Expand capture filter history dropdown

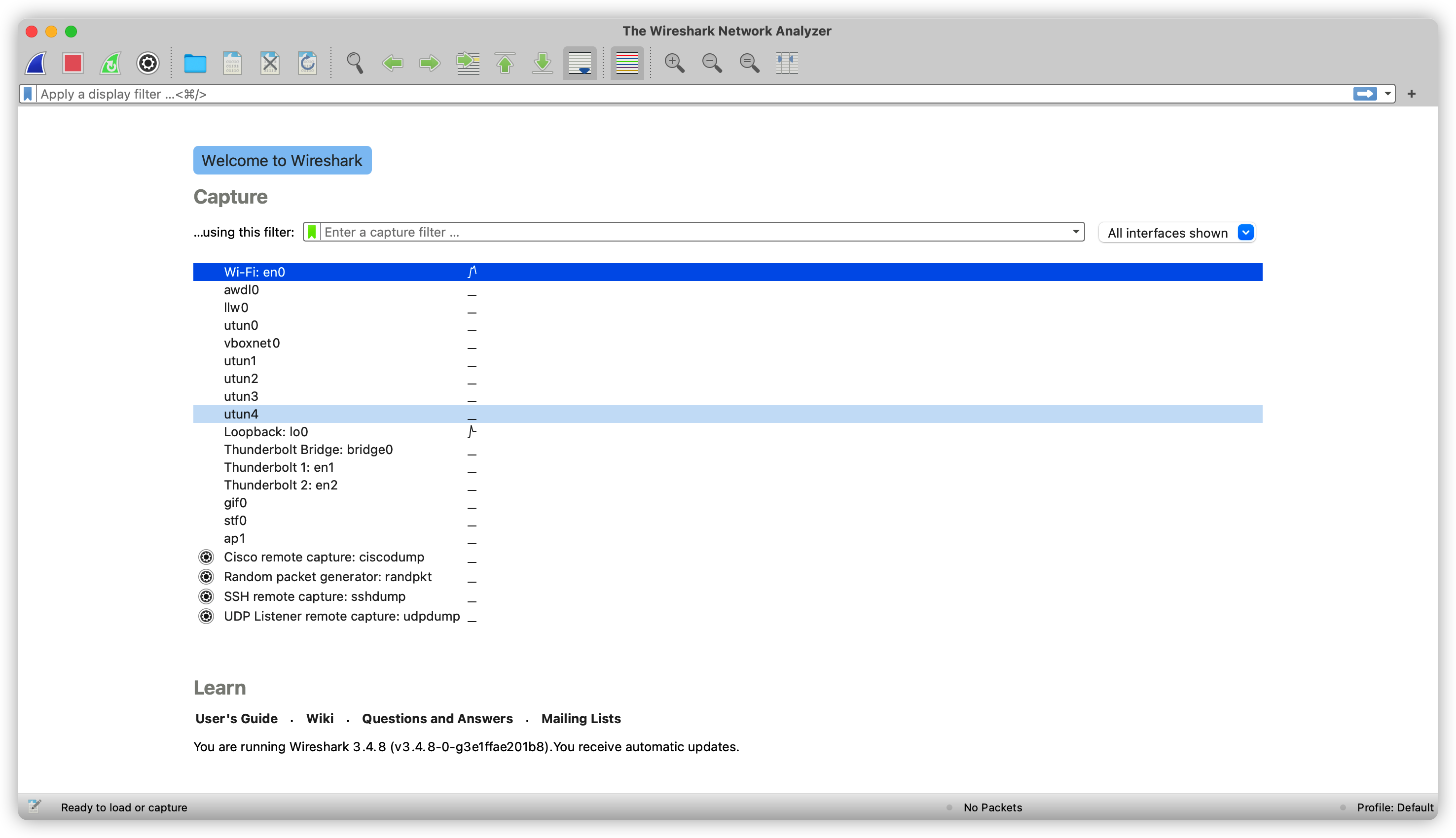tap(1075, 232)
